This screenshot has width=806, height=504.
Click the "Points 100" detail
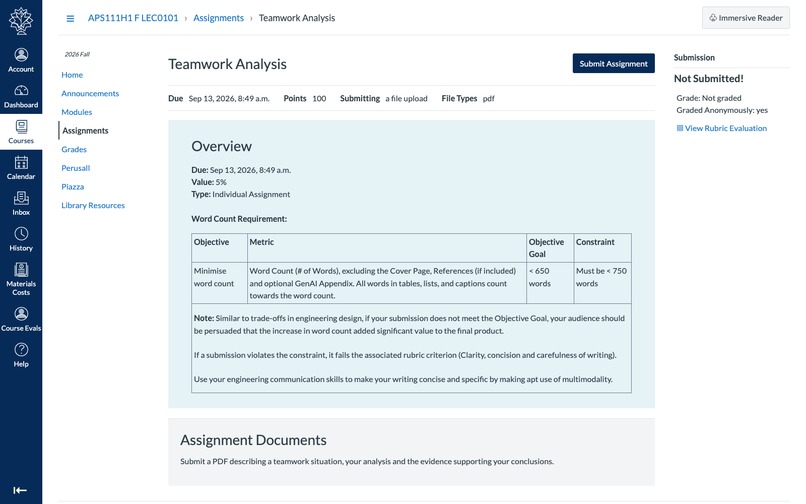[x=305, y=98]
